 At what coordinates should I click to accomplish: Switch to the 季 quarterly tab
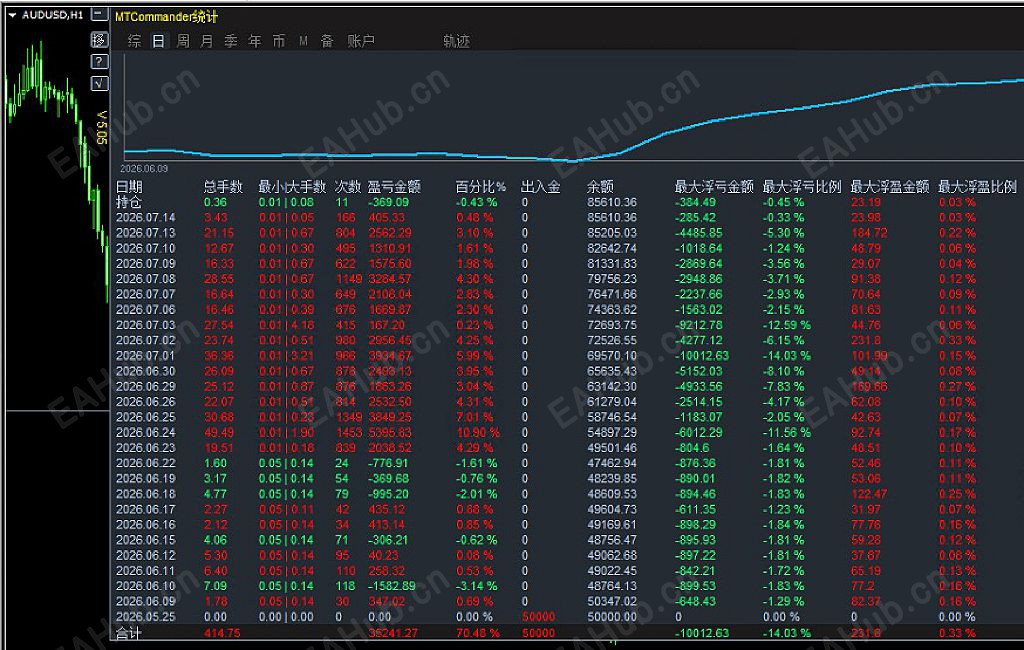point(231,41)
